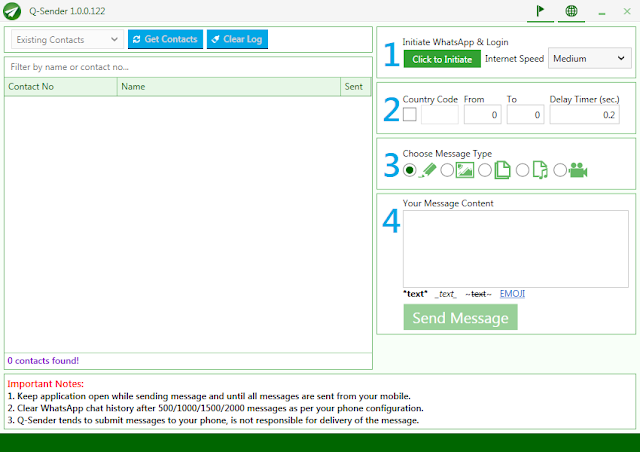The height and width of the screenshot is (452, 640).
Task: Click the document message type icon
Action: point(502,170)
